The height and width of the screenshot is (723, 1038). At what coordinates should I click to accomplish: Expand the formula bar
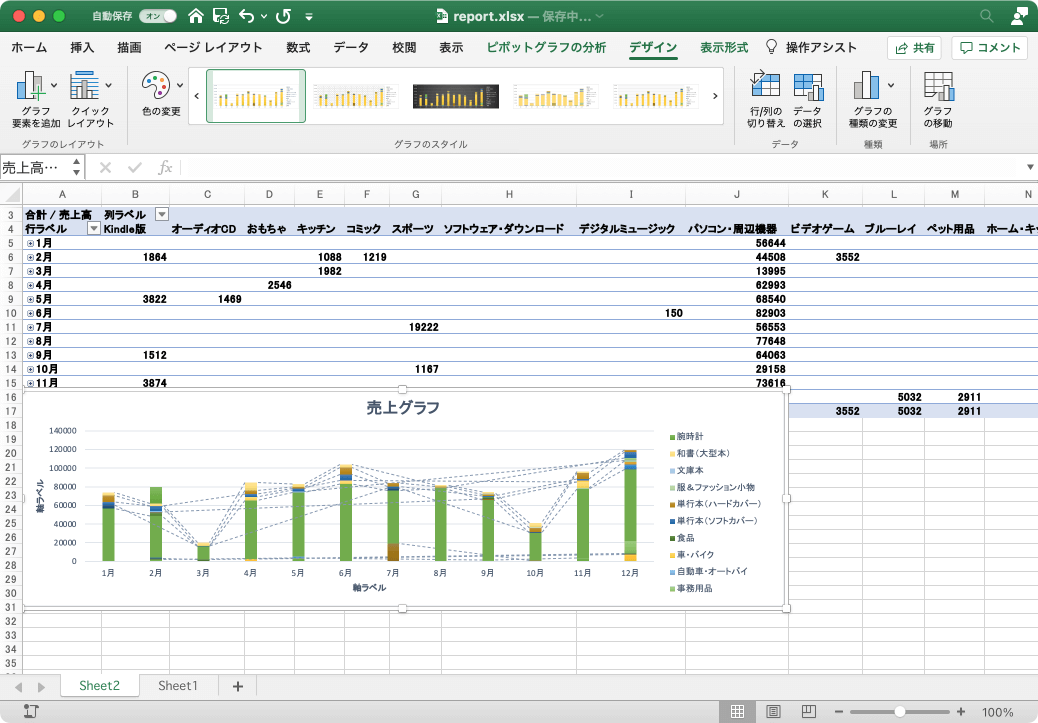1030,167
